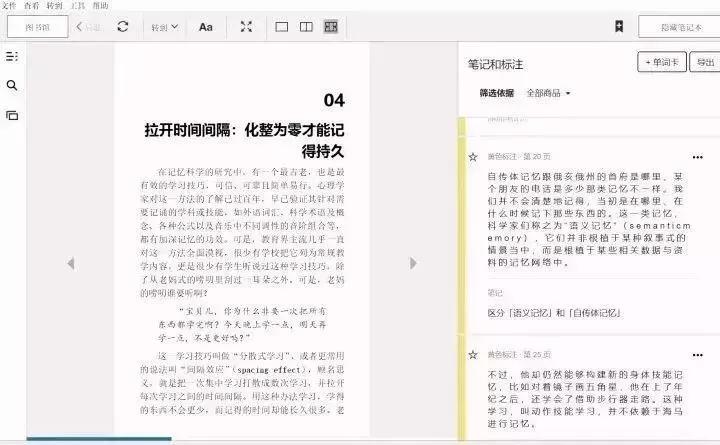720x445 pixels.
Task: Click the chapter number 04
Action: (x=334, y=100)
